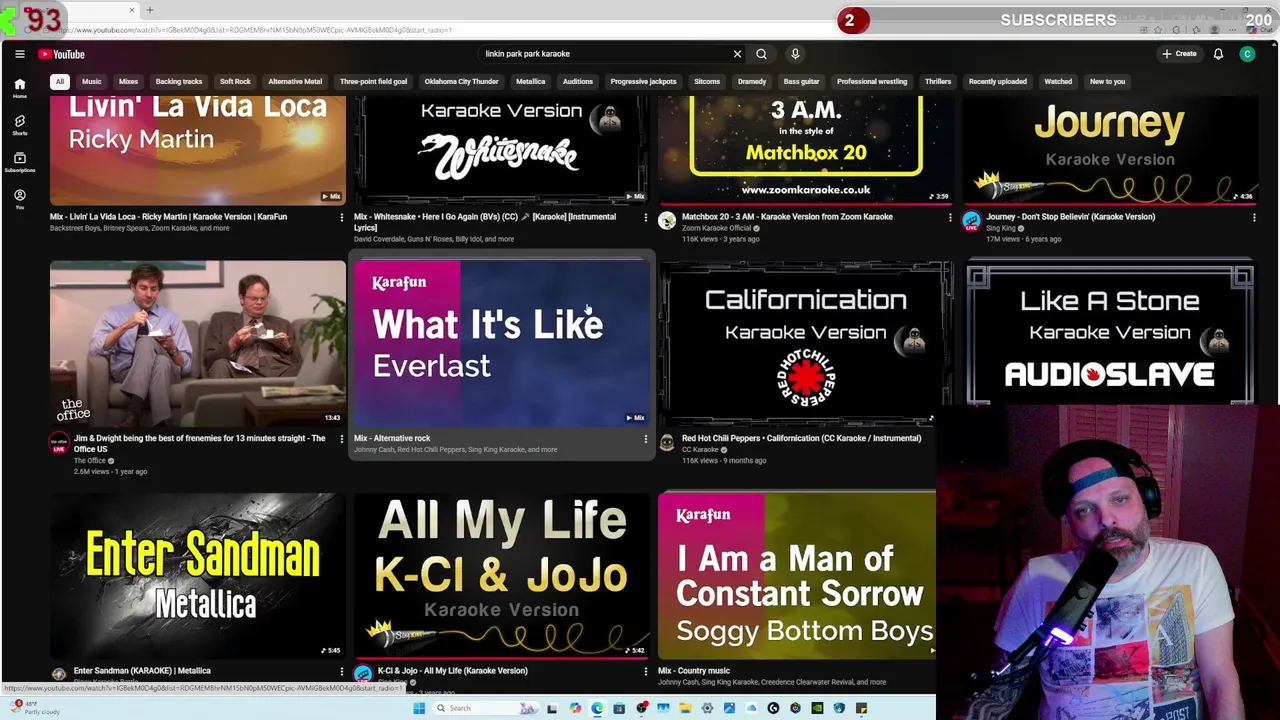Select the Bass guitar chip

pyautogui.click(x=801, y=81)
